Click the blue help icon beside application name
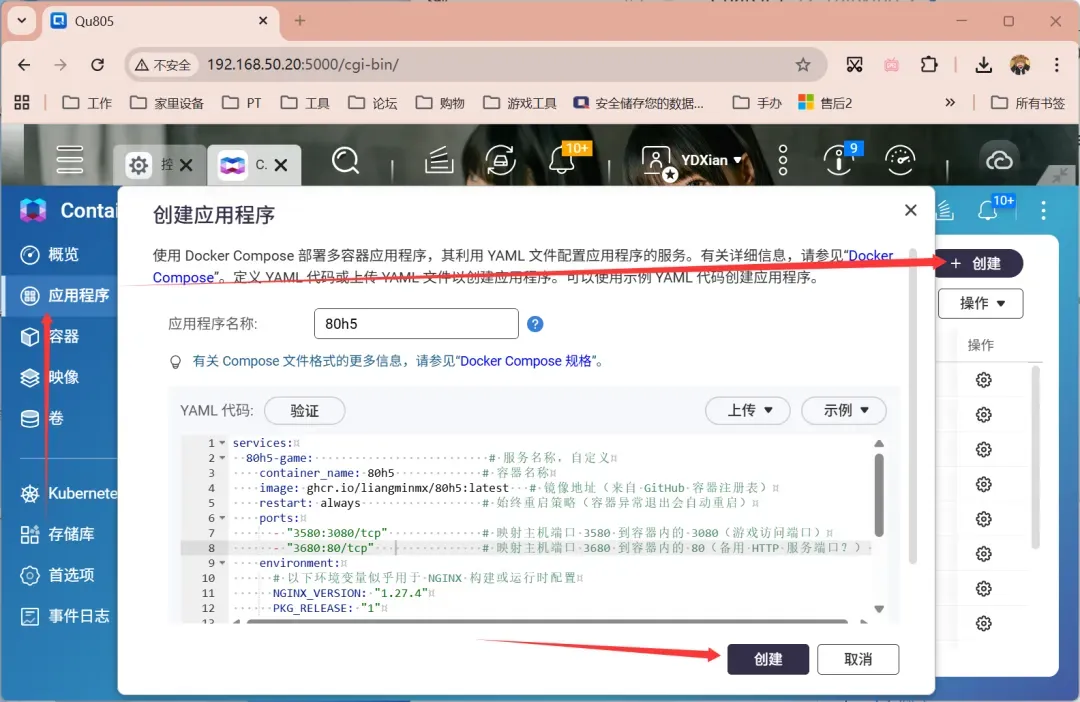This screenshot has width=1080, height=702. tap(535, 324)
